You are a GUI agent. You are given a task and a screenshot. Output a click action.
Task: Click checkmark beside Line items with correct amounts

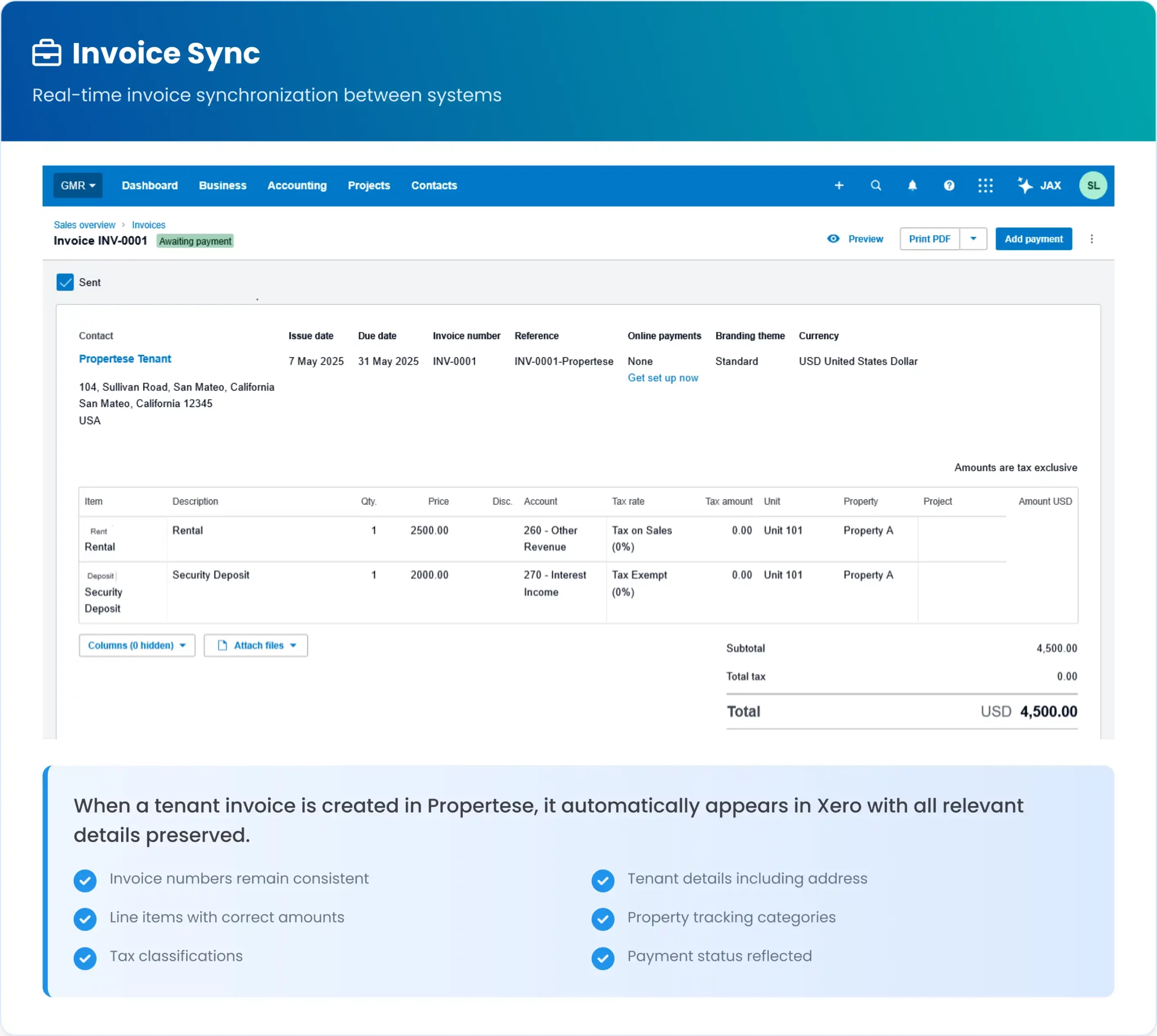tap(85, 919)
